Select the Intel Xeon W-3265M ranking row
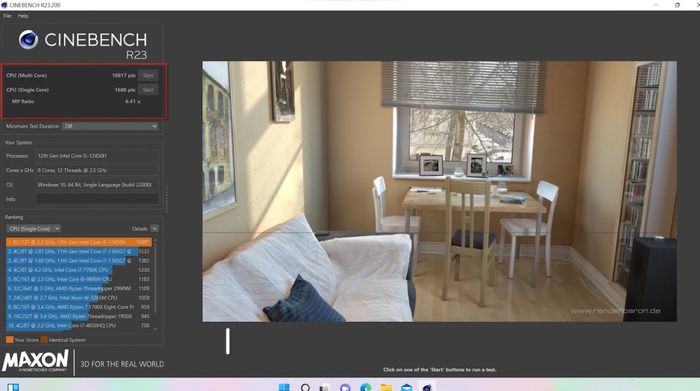Screen dimensions: 700x391 tap(79, 298)
